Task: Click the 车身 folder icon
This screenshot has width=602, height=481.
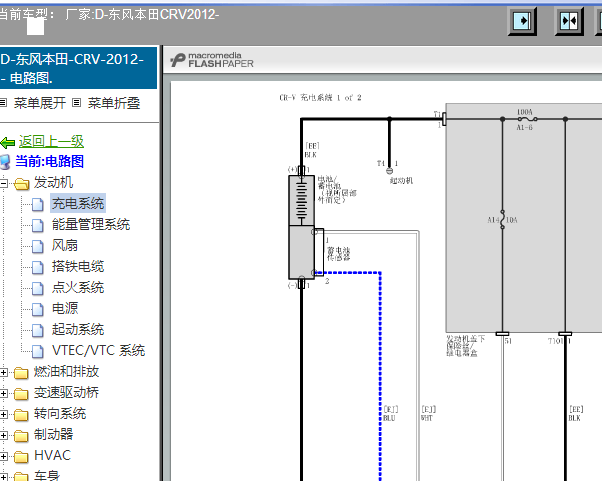Action: [21, 476]
